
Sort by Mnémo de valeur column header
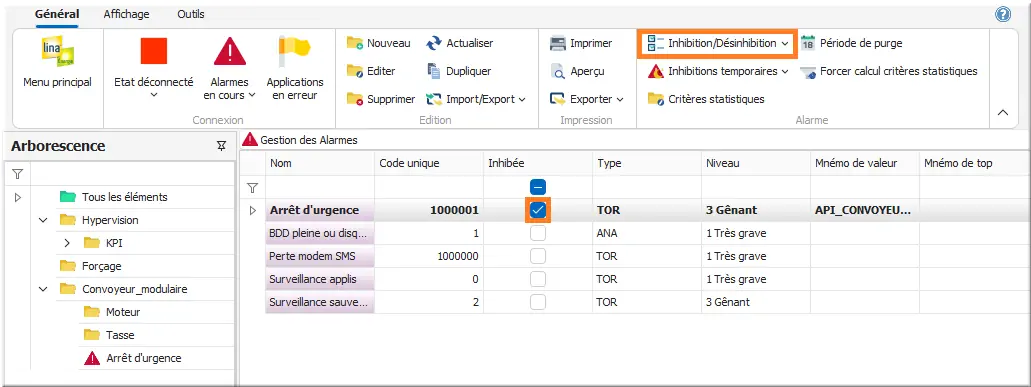[865, 163]
